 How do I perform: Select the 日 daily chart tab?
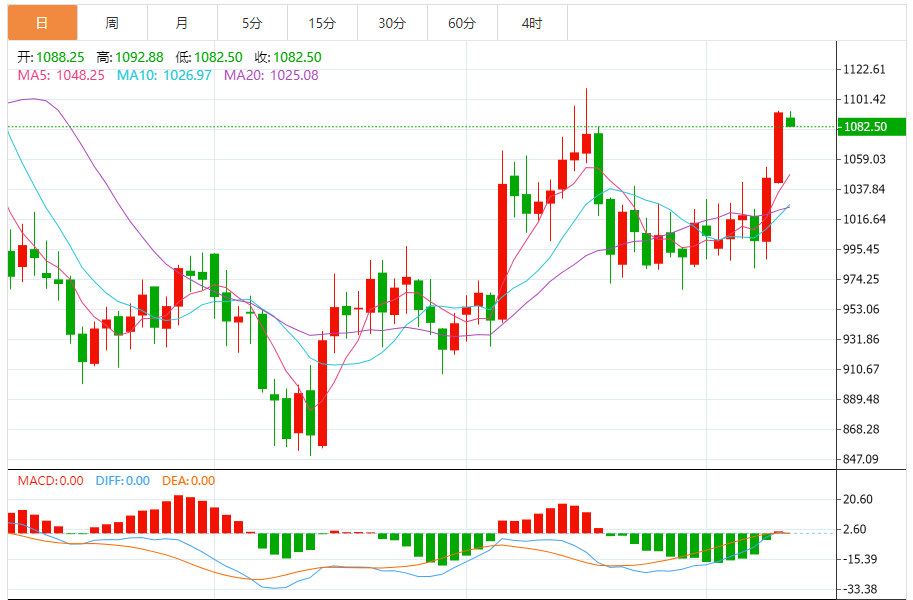[43, 23]
